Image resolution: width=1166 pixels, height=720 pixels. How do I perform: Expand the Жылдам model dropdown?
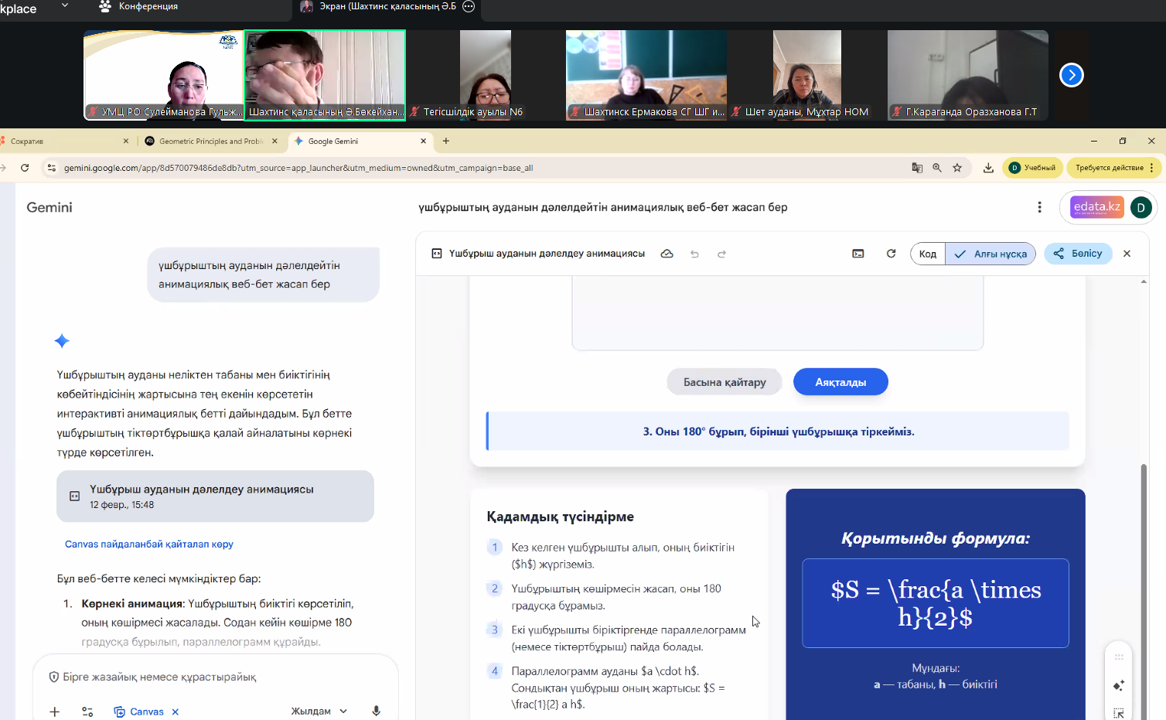pyautogui.click(x=319, y=711)
